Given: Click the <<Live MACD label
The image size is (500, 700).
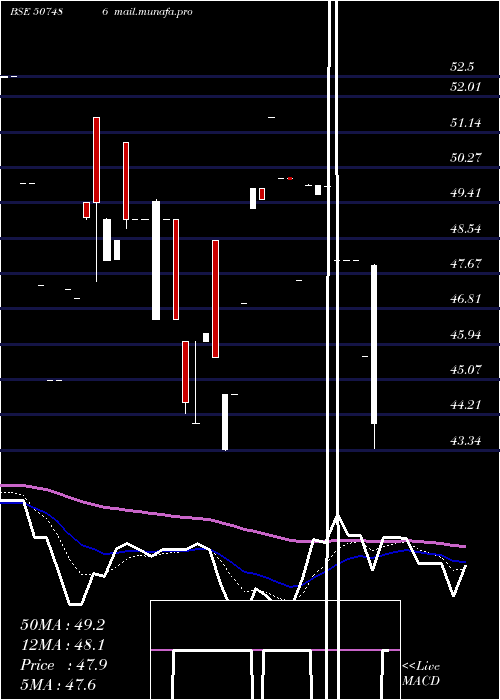Looking at the screenshot, I should pyautogui.click(x=421, y=673).
